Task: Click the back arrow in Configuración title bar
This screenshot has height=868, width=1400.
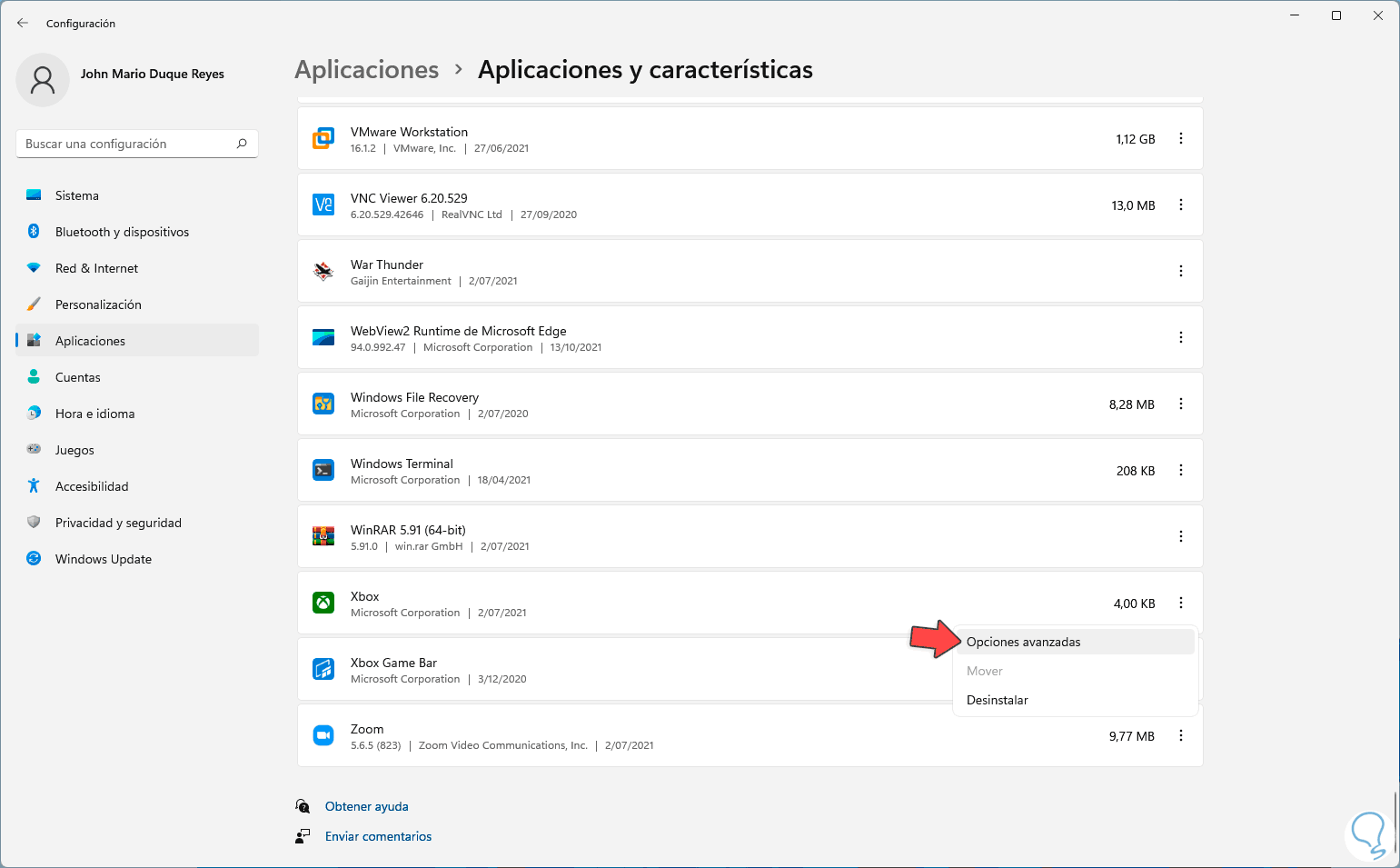Action: [x=23, y=23]
